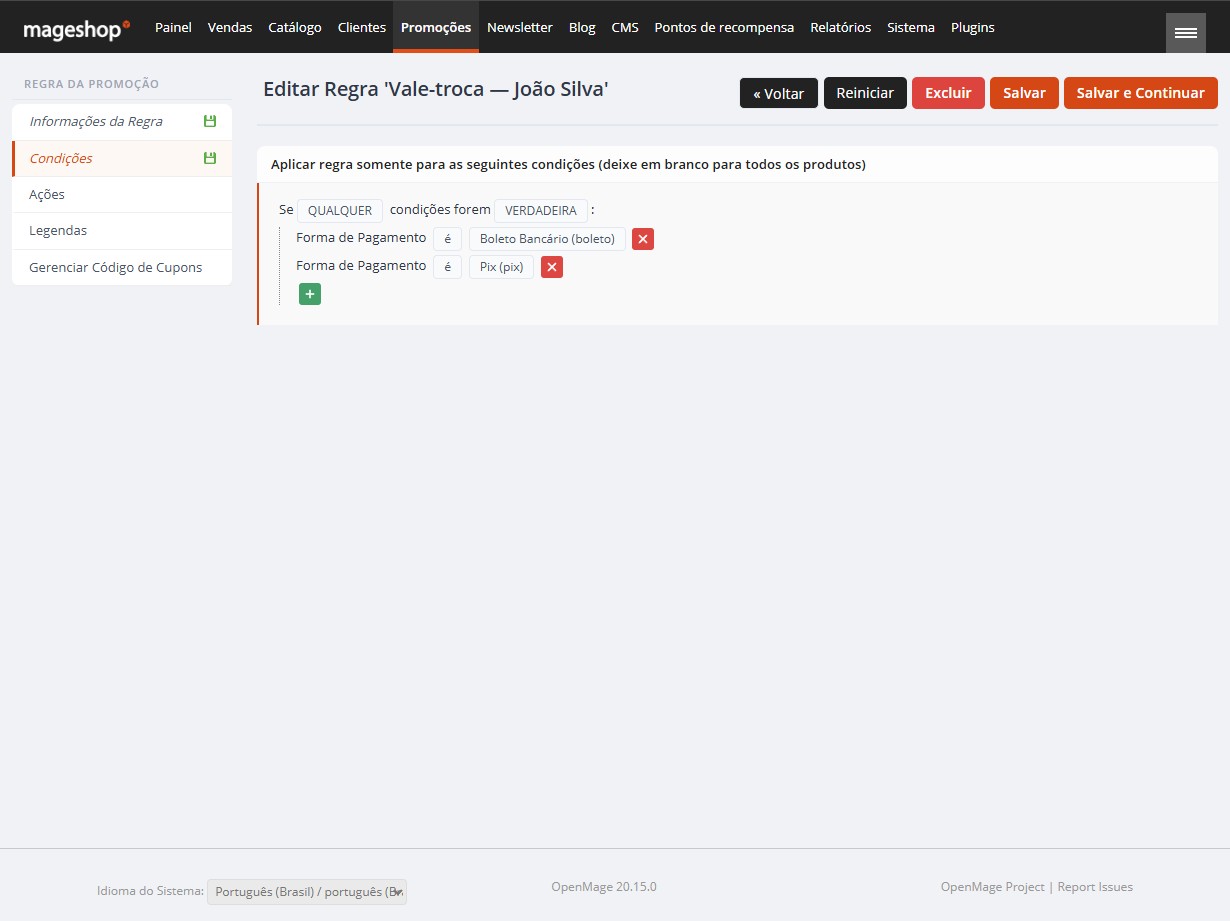Add a new condition via green plus icon
The height and width of the screenshot is (921, 1230).
(x=309, y=293)
